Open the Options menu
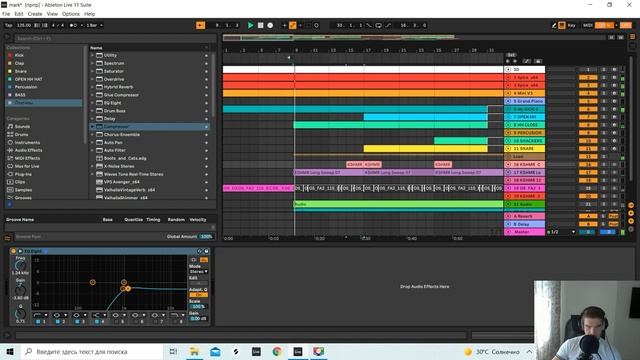The width and height of the screenshot is (640, 360). [71, 14]
